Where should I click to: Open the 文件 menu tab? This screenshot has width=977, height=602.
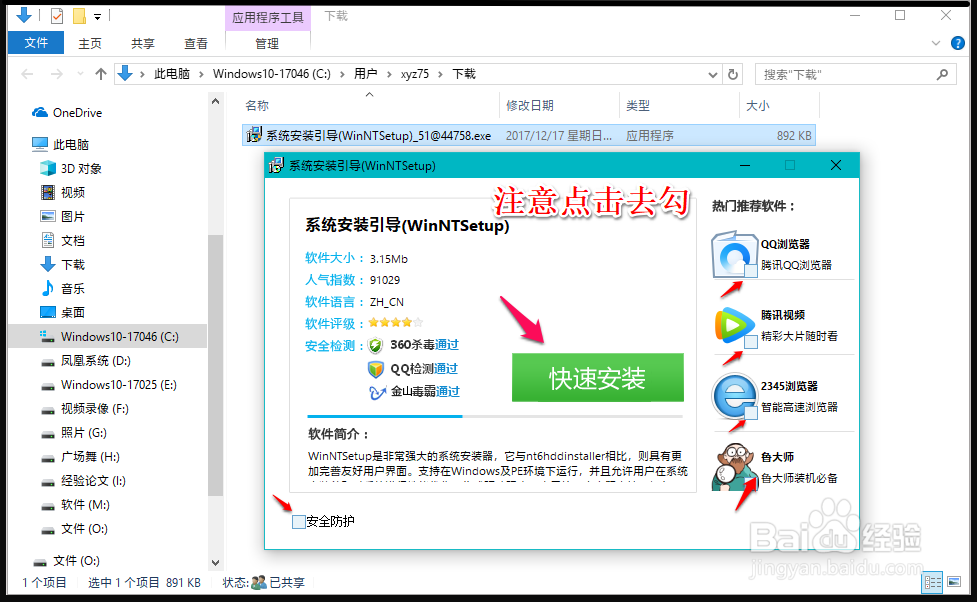[x=36, y=42]
